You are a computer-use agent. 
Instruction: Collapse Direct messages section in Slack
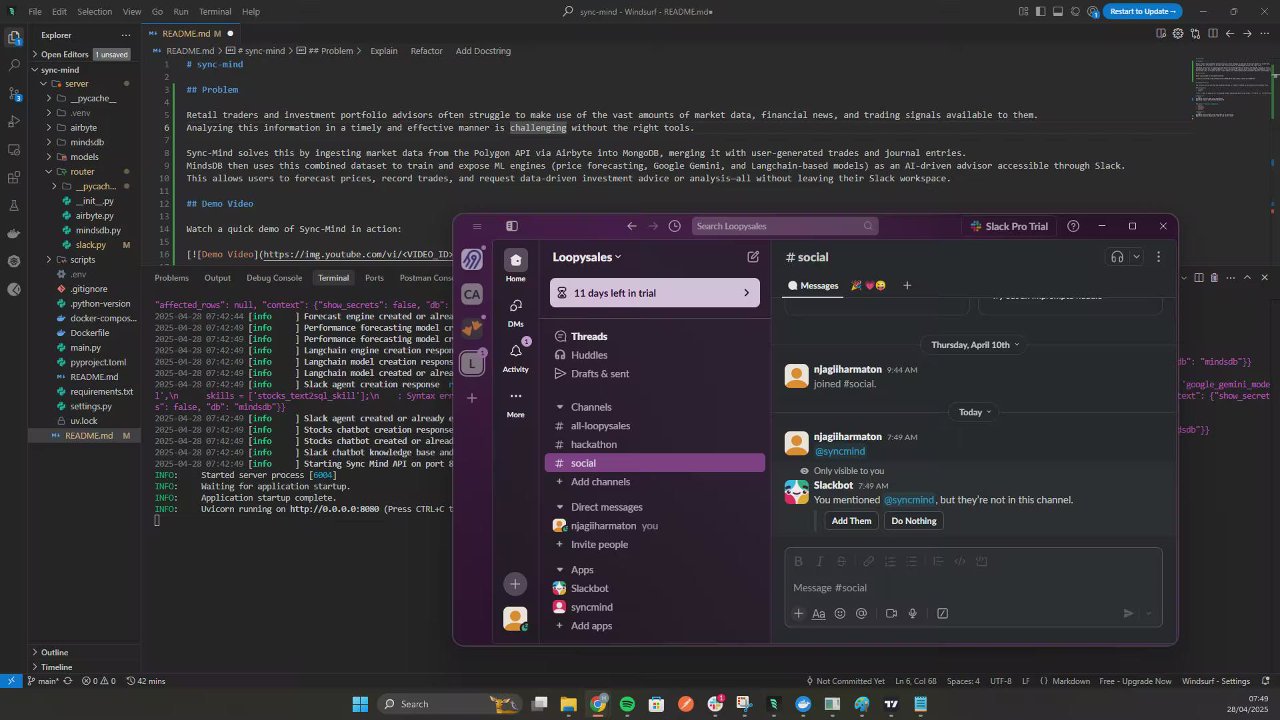(x=560, y=507)
